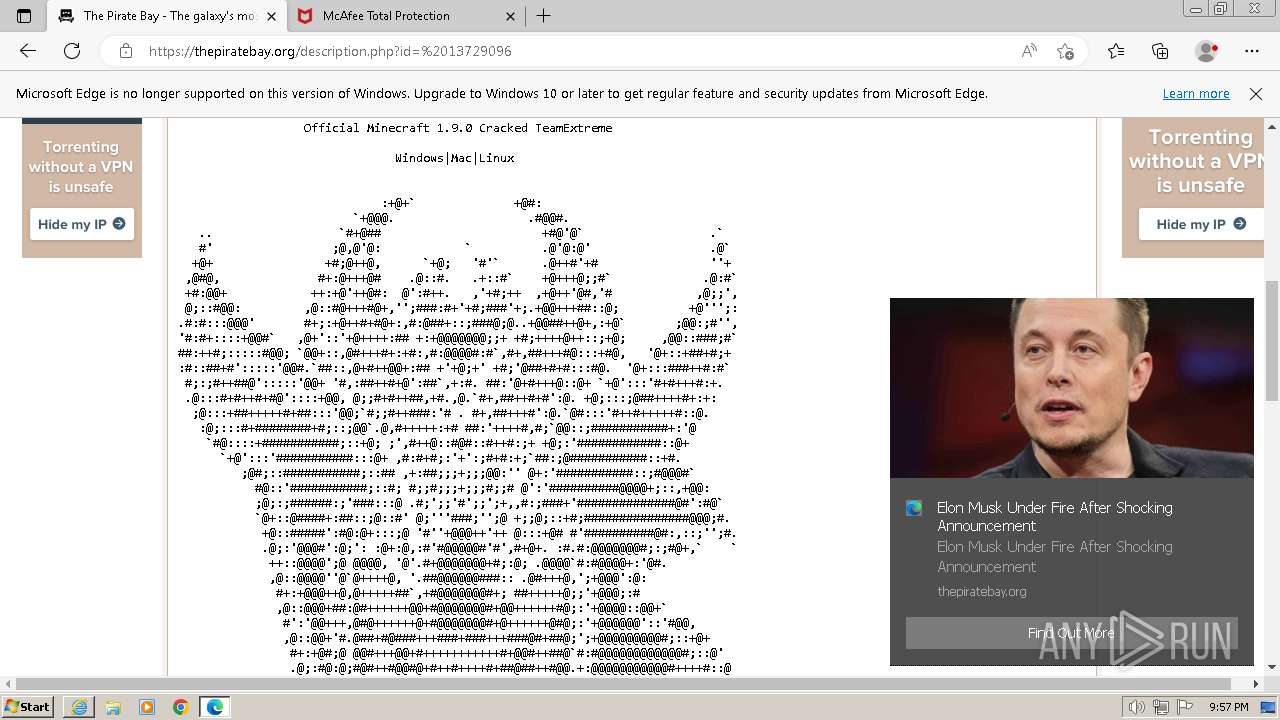The width and height of the screenshot is (1280, 720).
Task: Follow the Learn more link
Action: coord(1196,94)
